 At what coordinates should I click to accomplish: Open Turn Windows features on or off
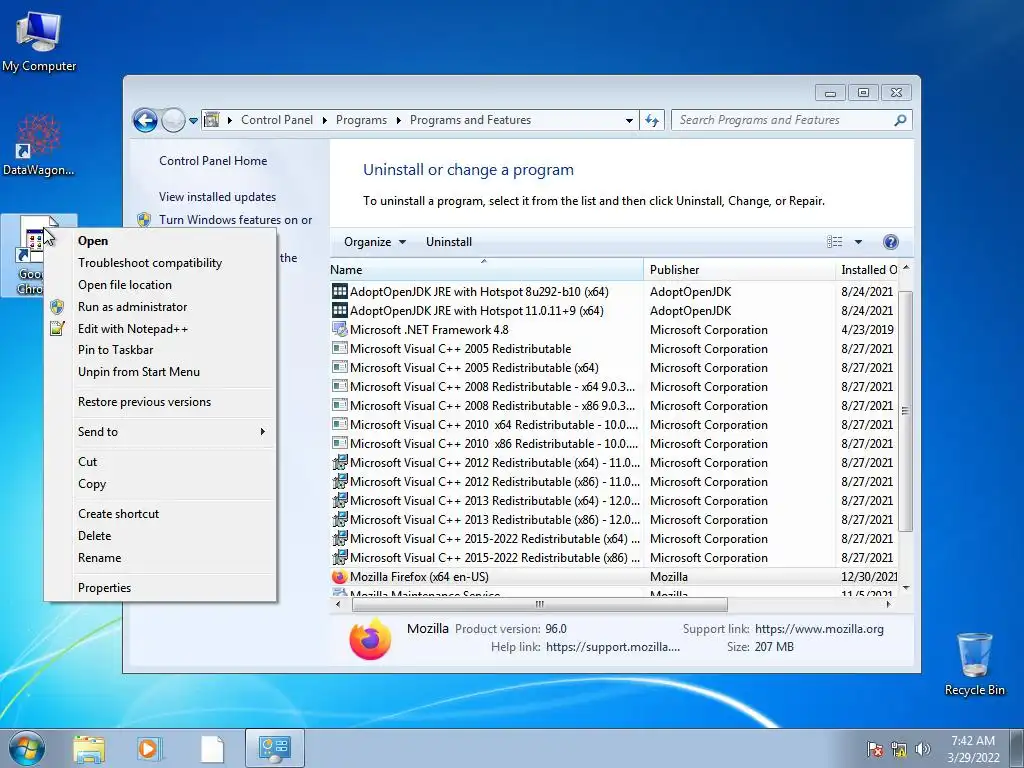236,220
